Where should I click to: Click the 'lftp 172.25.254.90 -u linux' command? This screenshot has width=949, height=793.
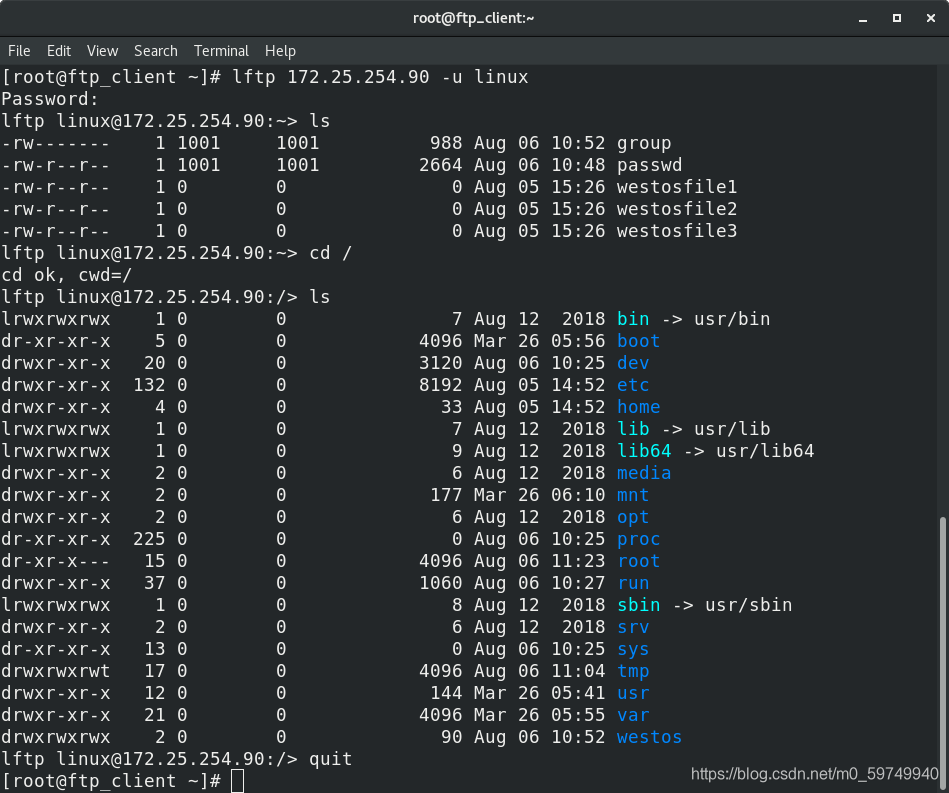[380, 77]
